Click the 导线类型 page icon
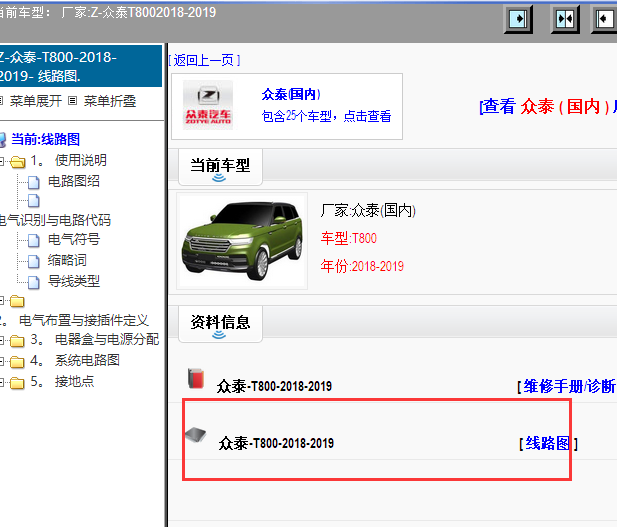This screenshot has height=527, width=617. coord(34,282)
